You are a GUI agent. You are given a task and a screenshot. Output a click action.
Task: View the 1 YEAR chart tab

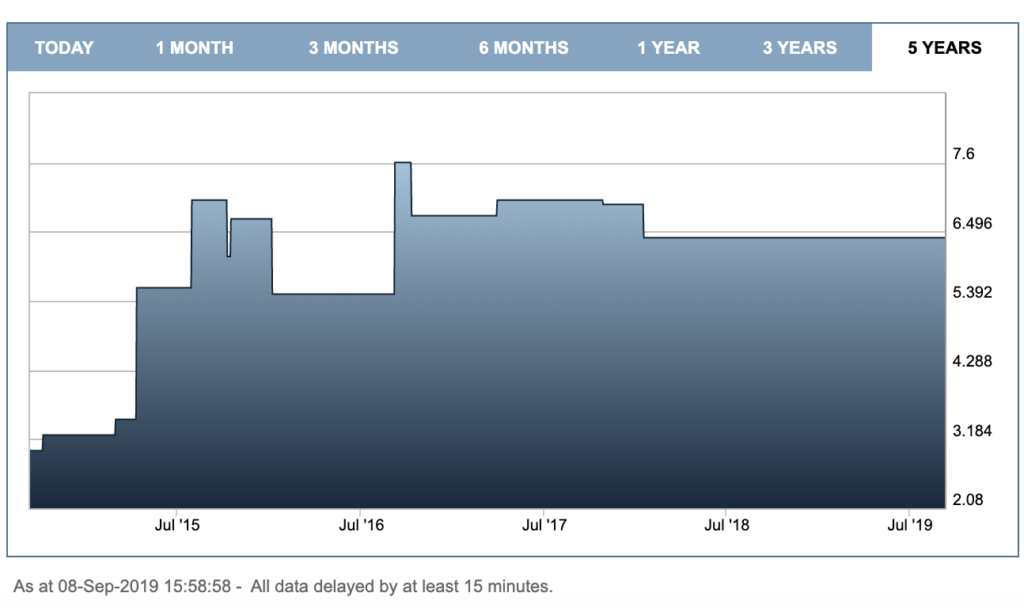[669, 48]
